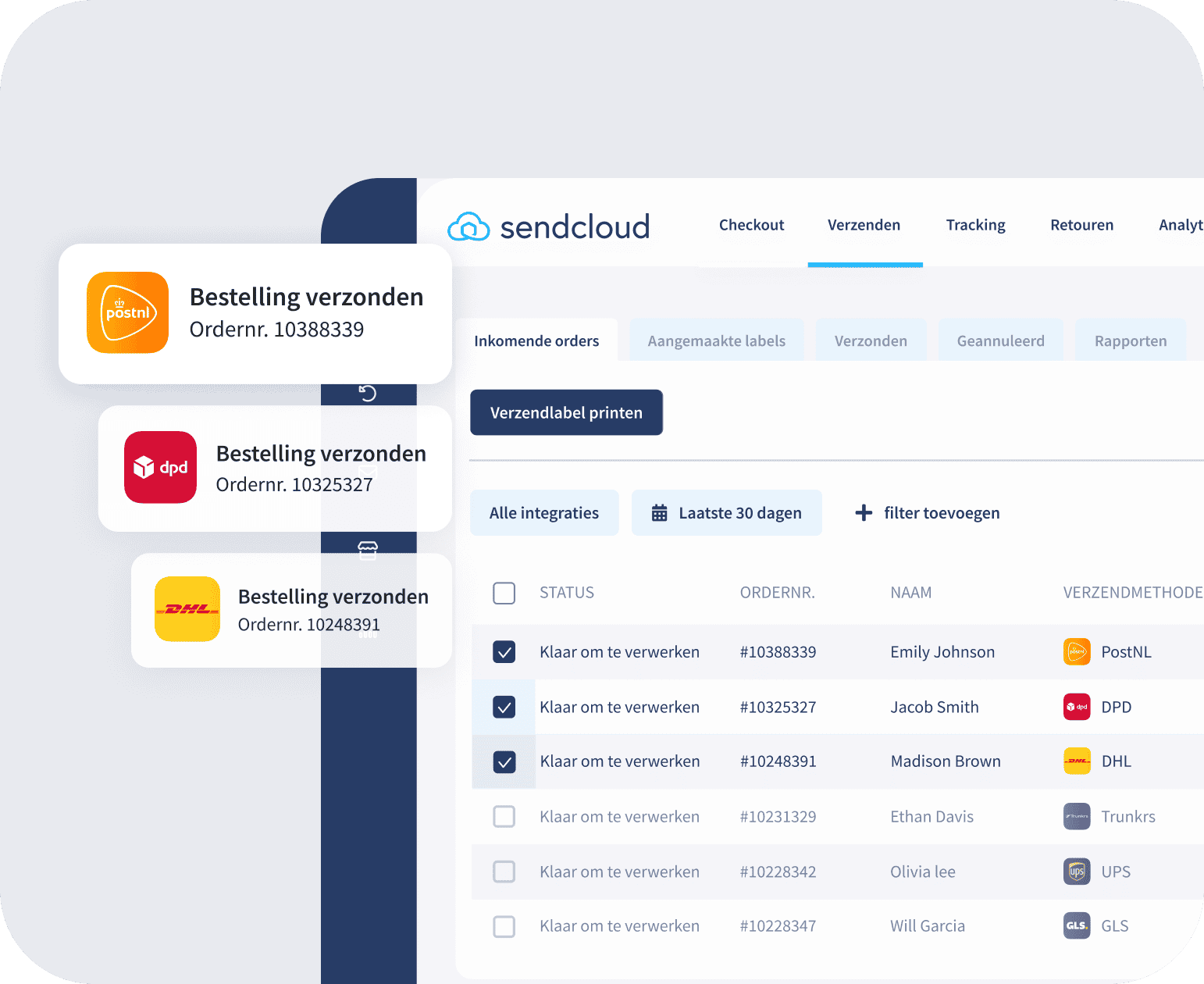This screenshot has width=1204, height=984.
Task: Click order number #10231329 in the table
Action: 778,817
